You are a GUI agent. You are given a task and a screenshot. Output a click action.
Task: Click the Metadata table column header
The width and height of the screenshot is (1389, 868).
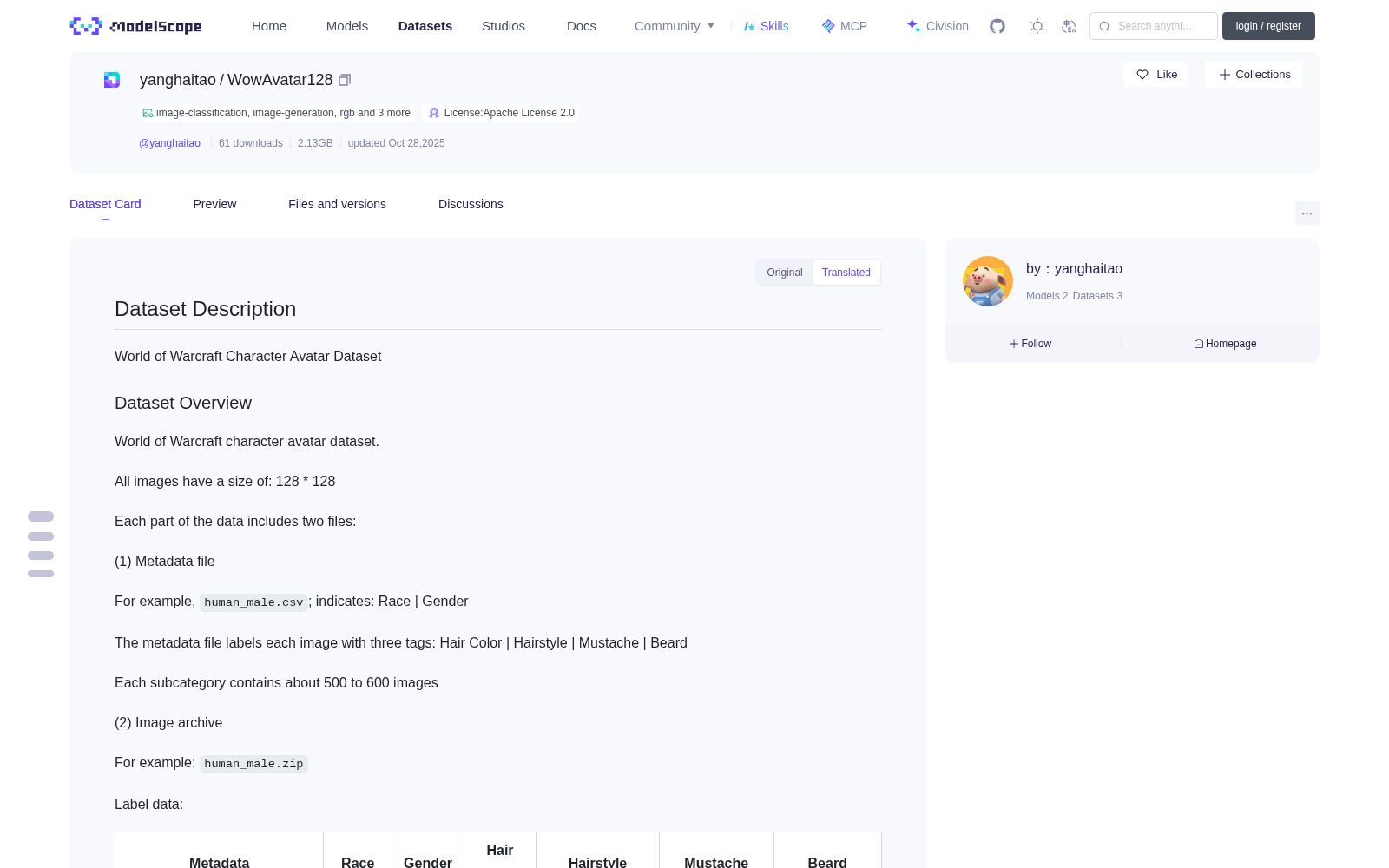220,862
